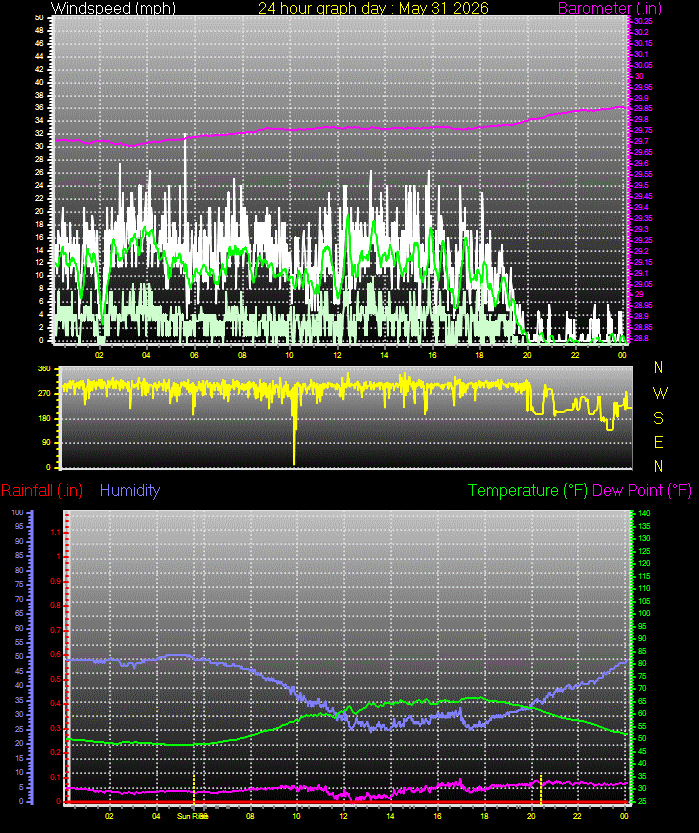Click "65" on the green temperature axis

(642, 701)
